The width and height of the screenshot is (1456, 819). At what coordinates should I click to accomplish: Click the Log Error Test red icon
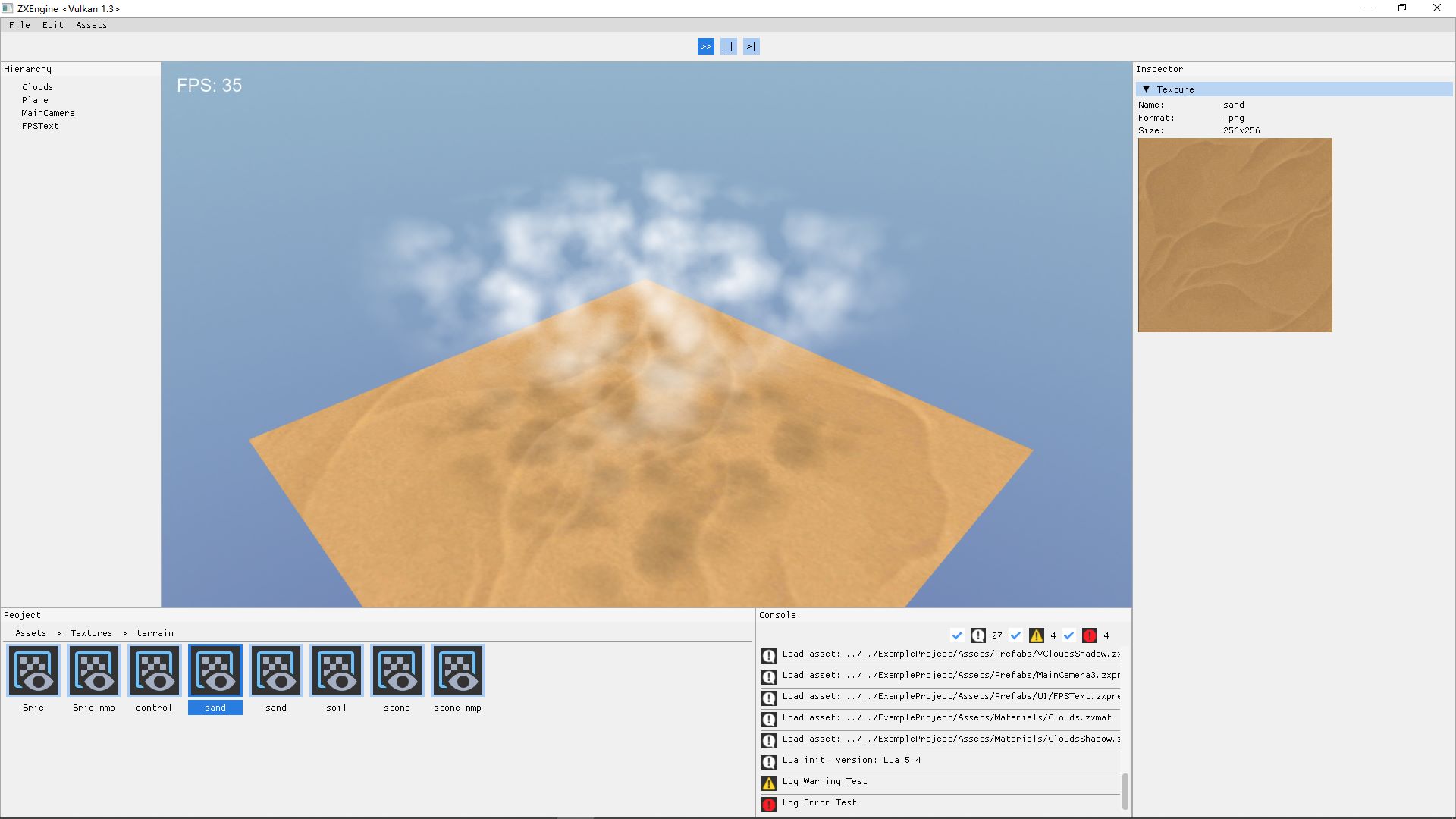point(769,804)
